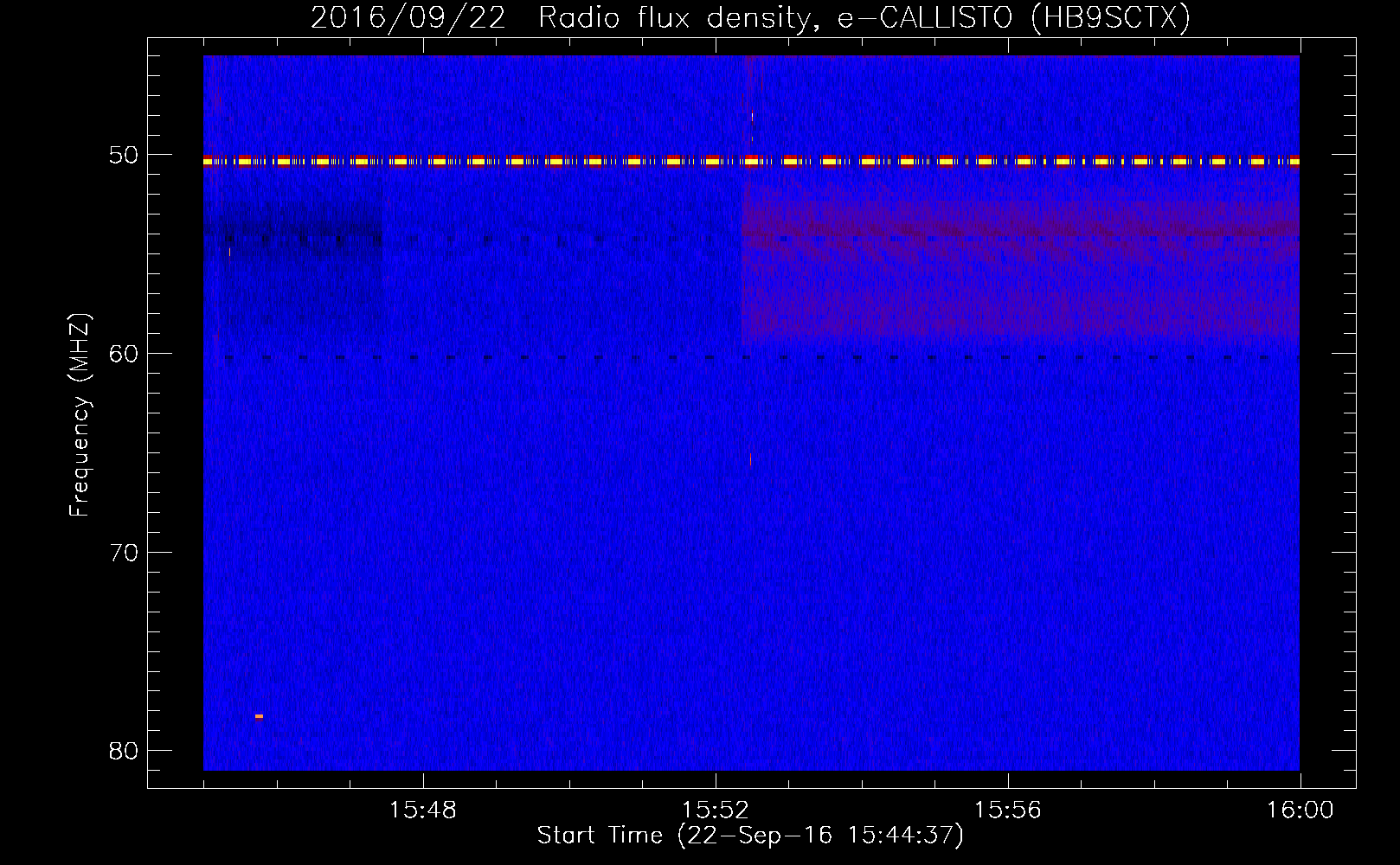Click the '15:48' time tick label
Viewport: 1400px width, 865px height.
422,811
